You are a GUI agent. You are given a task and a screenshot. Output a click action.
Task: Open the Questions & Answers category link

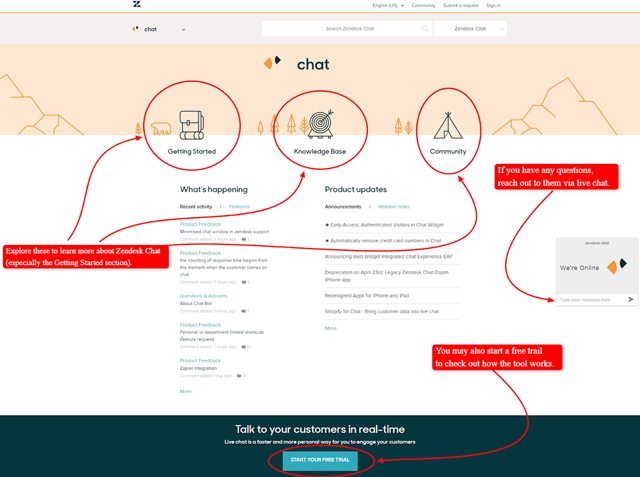(204, 296)
